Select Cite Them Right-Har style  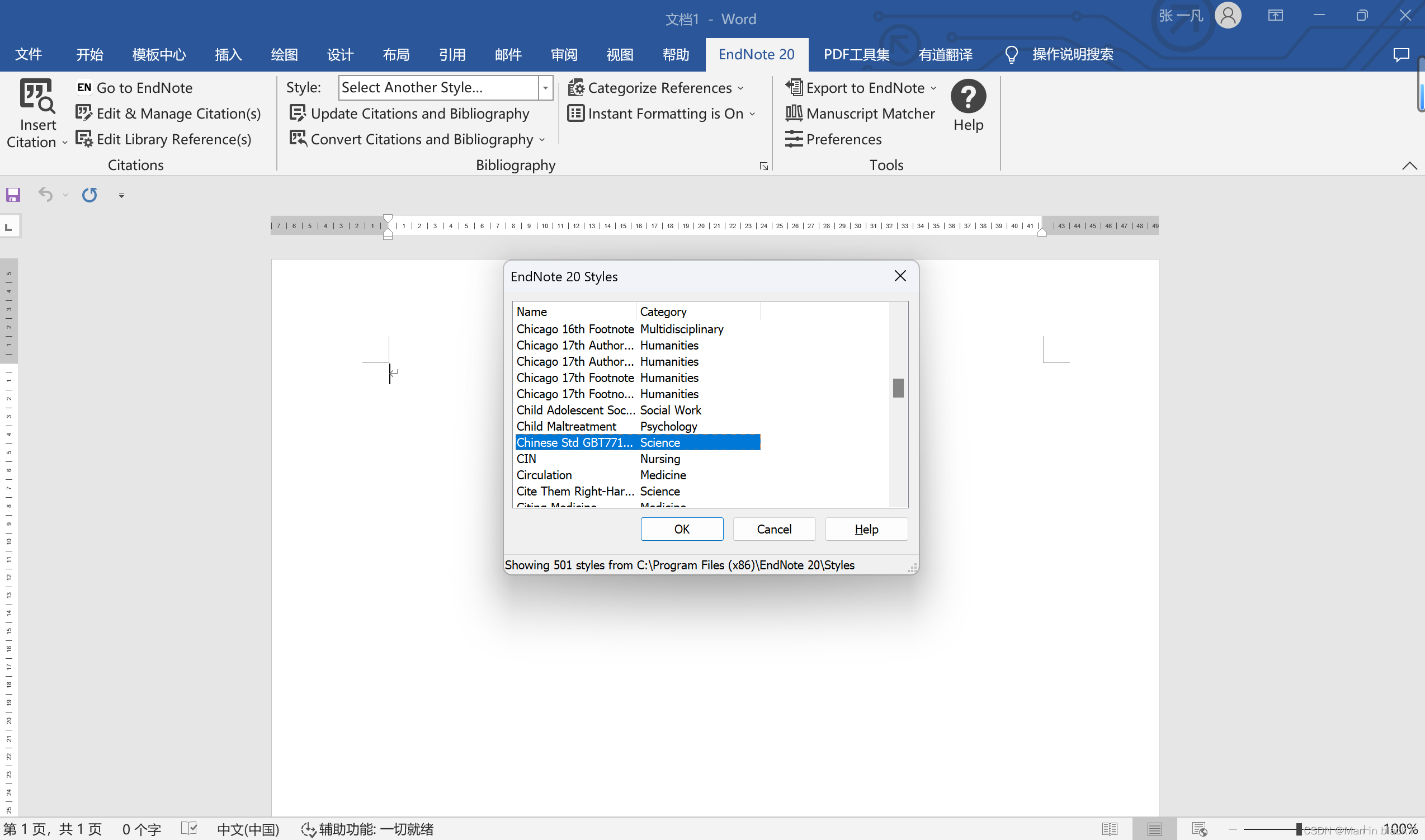tap(637, 492)
